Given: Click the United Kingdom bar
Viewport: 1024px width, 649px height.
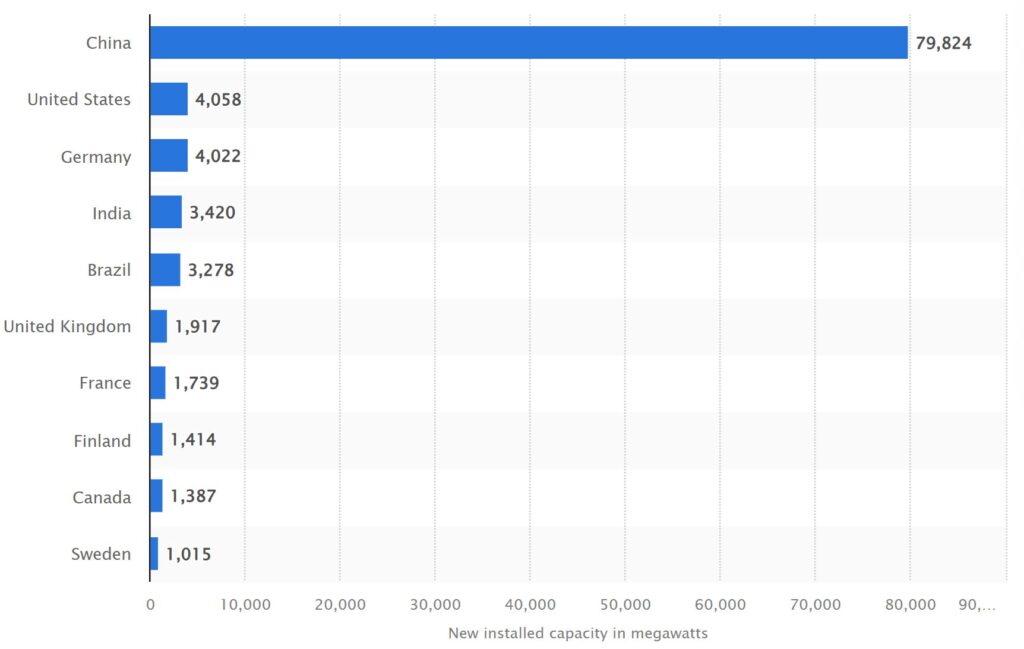Looking at the screenshot, I should click(158, 326).
